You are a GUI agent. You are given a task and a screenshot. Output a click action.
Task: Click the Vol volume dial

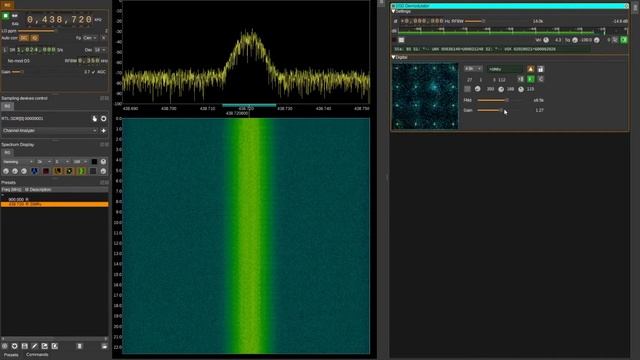[546, 40]
